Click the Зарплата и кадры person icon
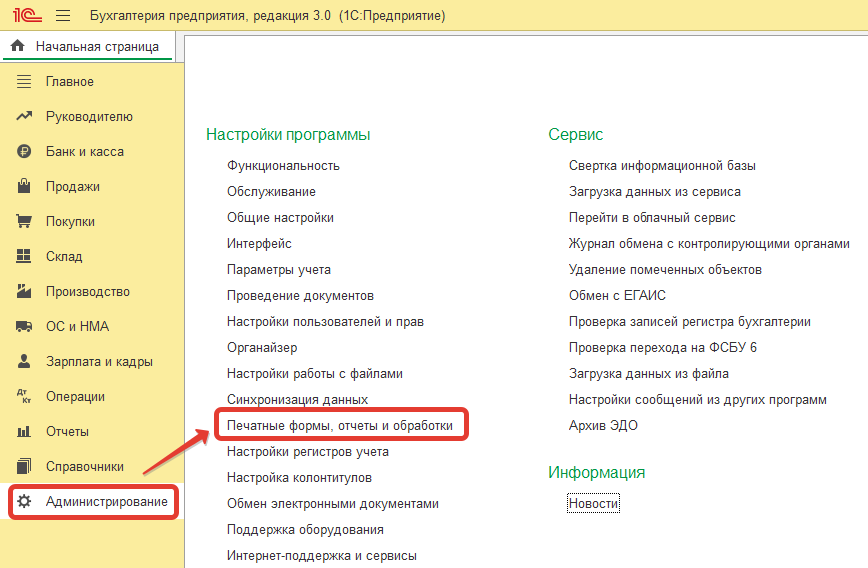Screen dimensions: 868x568 tap(24, 361)
